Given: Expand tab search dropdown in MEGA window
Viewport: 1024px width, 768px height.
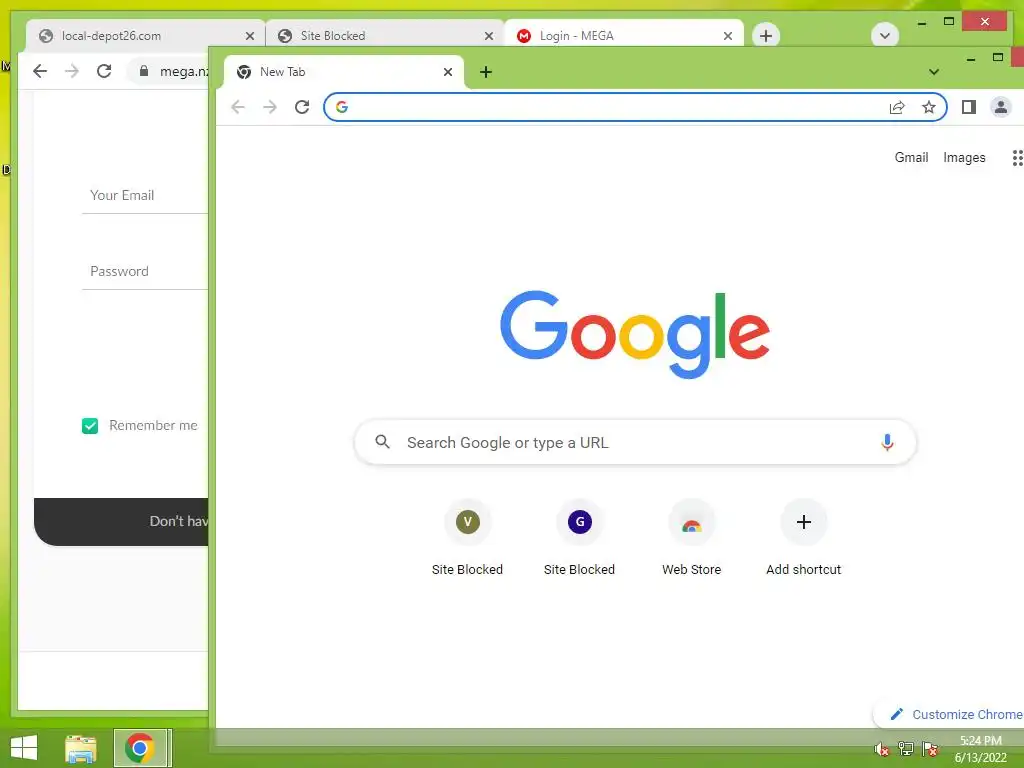Looking at the screenshot, I should coord(885,35).
